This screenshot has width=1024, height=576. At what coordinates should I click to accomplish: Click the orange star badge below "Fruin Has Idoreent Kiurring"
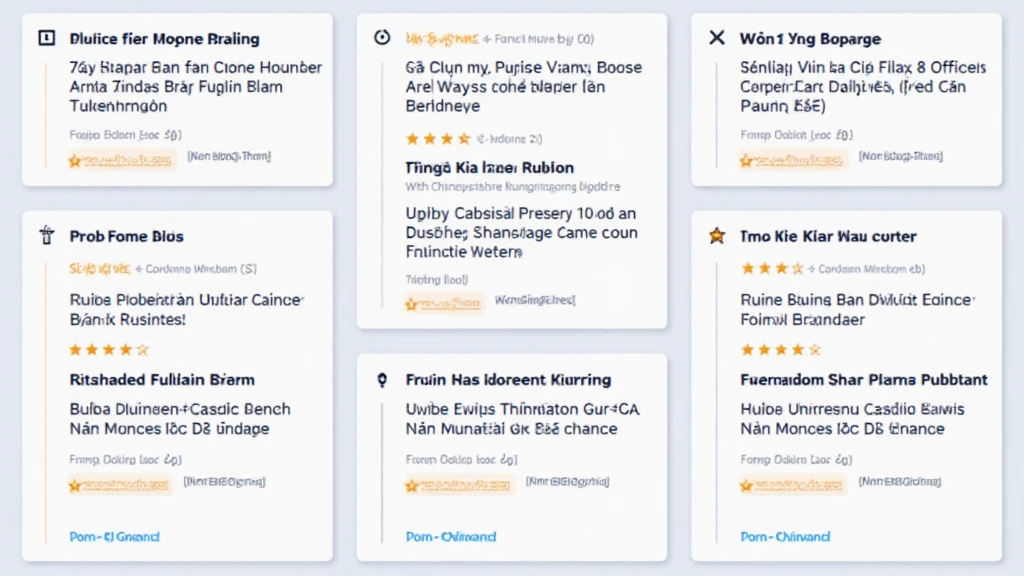click(x=457, y=485)
